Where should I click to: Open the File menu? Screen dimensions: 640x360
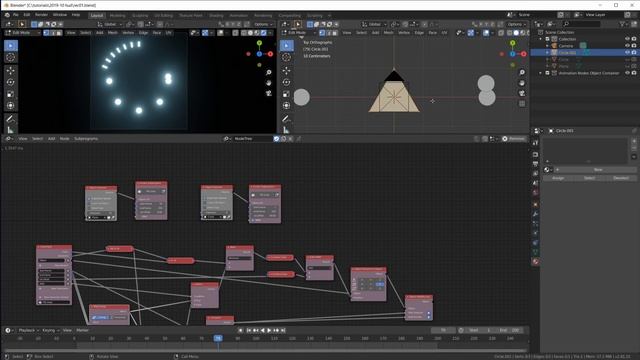[x=16, y=15]
